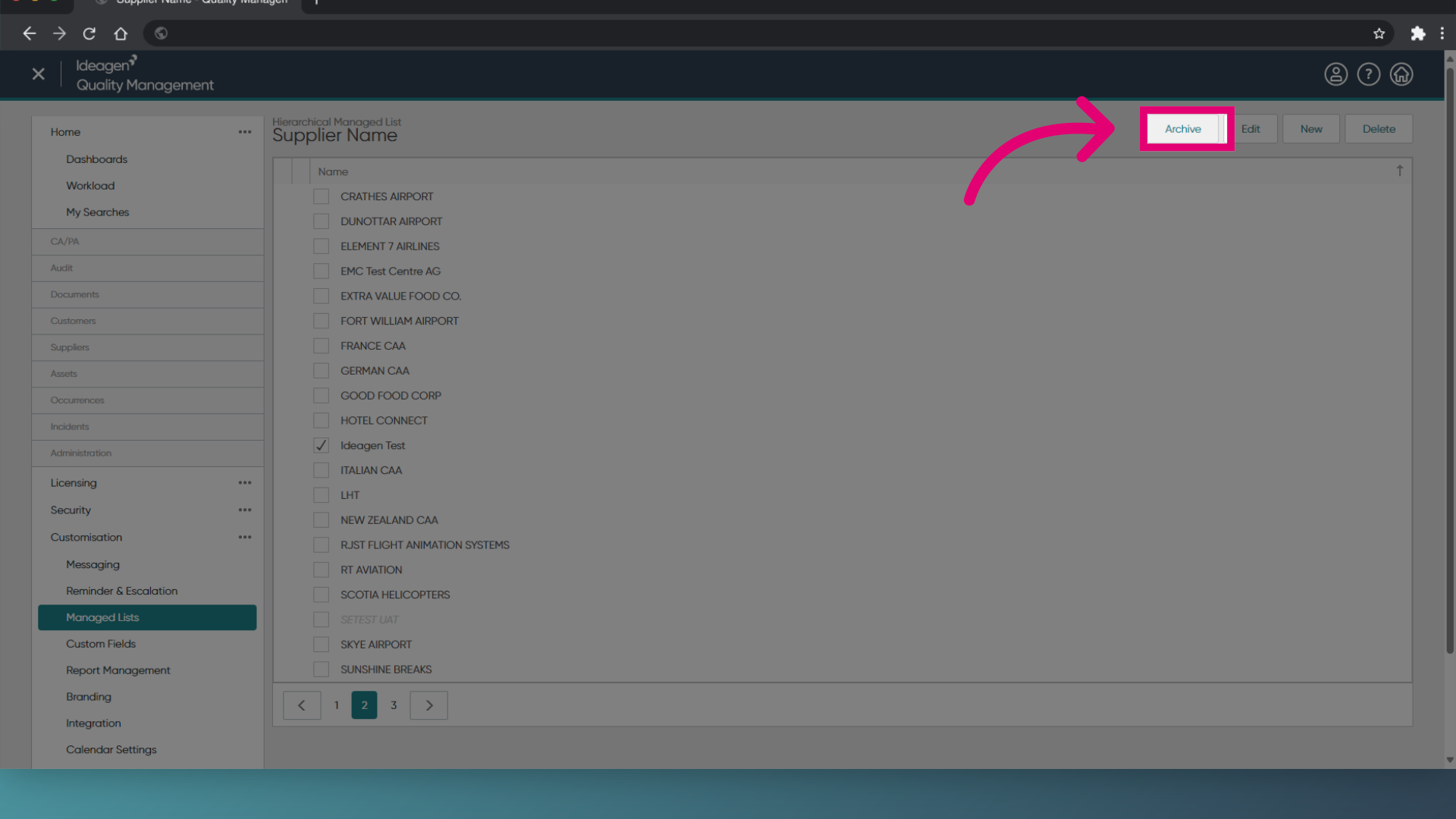The image size is (1456, 819).
Task: Tick the ELEMENT 7 AIRLINES checkbox
Action: (x=322, y=246)
